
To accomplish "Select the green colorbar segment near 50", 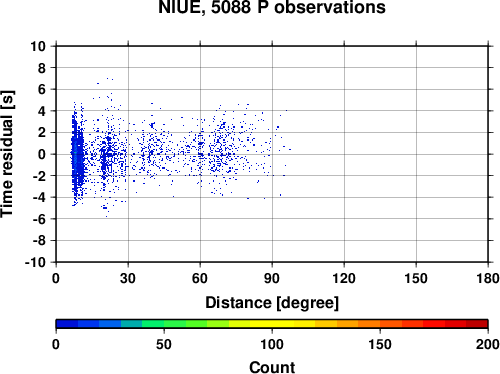I will pyautogui.click(x=175, y=324).
